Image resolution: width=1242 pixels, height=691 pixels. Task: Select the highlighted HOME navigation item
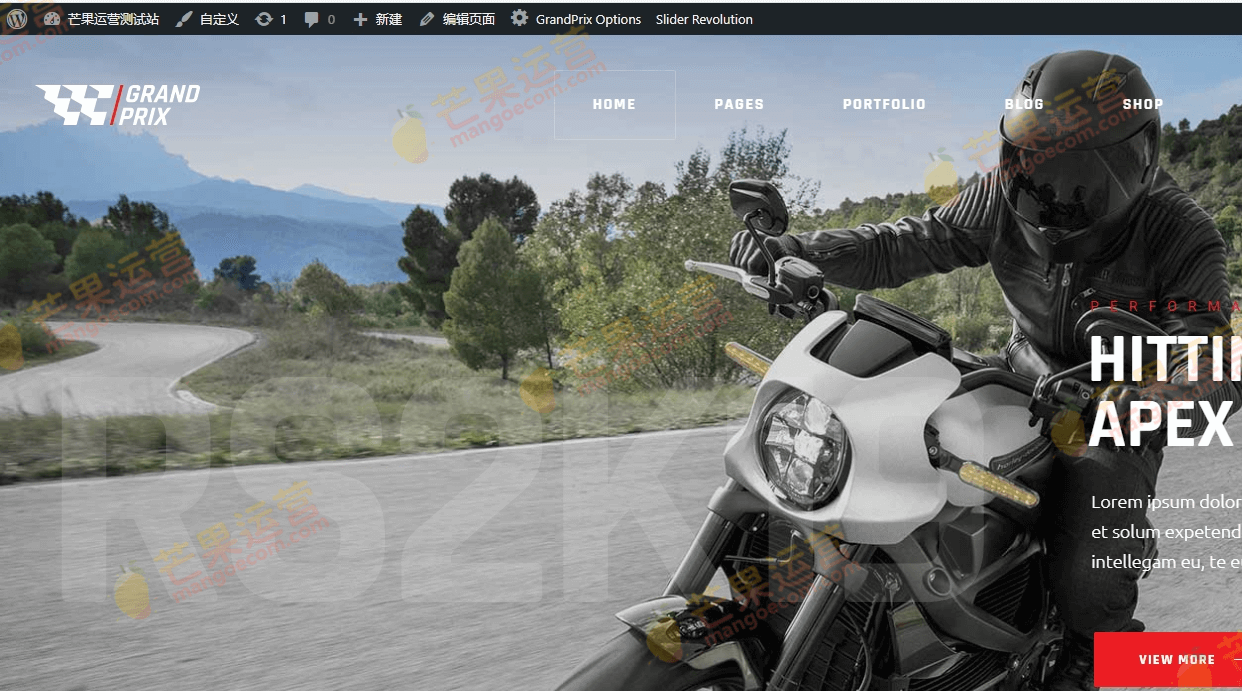click(614, 104)
